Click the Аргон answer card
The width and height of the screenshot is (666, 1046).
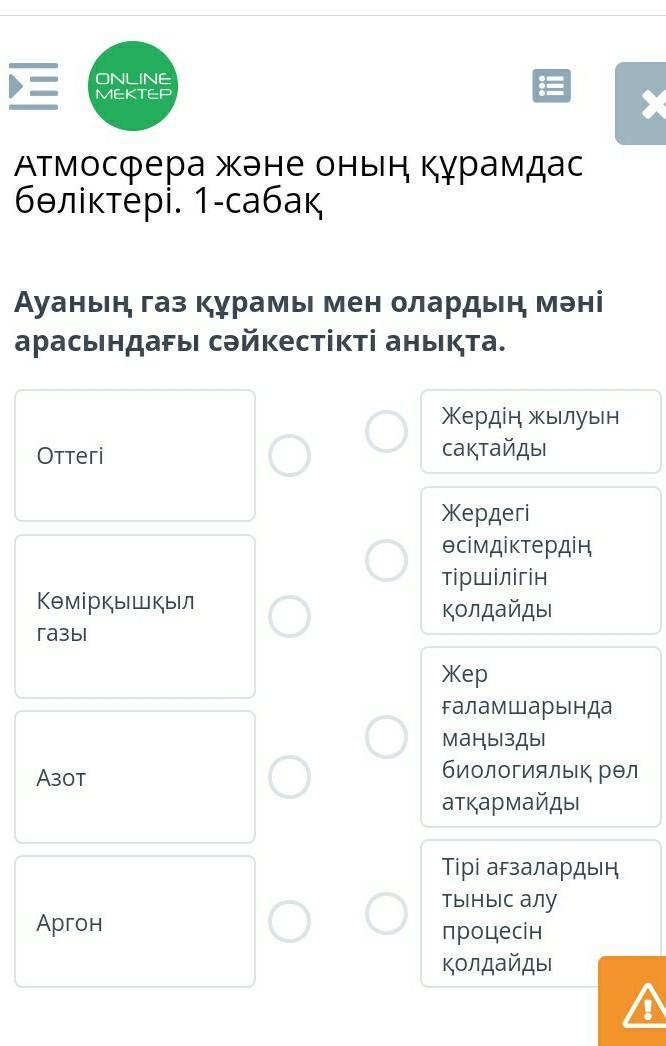point(135,921)
